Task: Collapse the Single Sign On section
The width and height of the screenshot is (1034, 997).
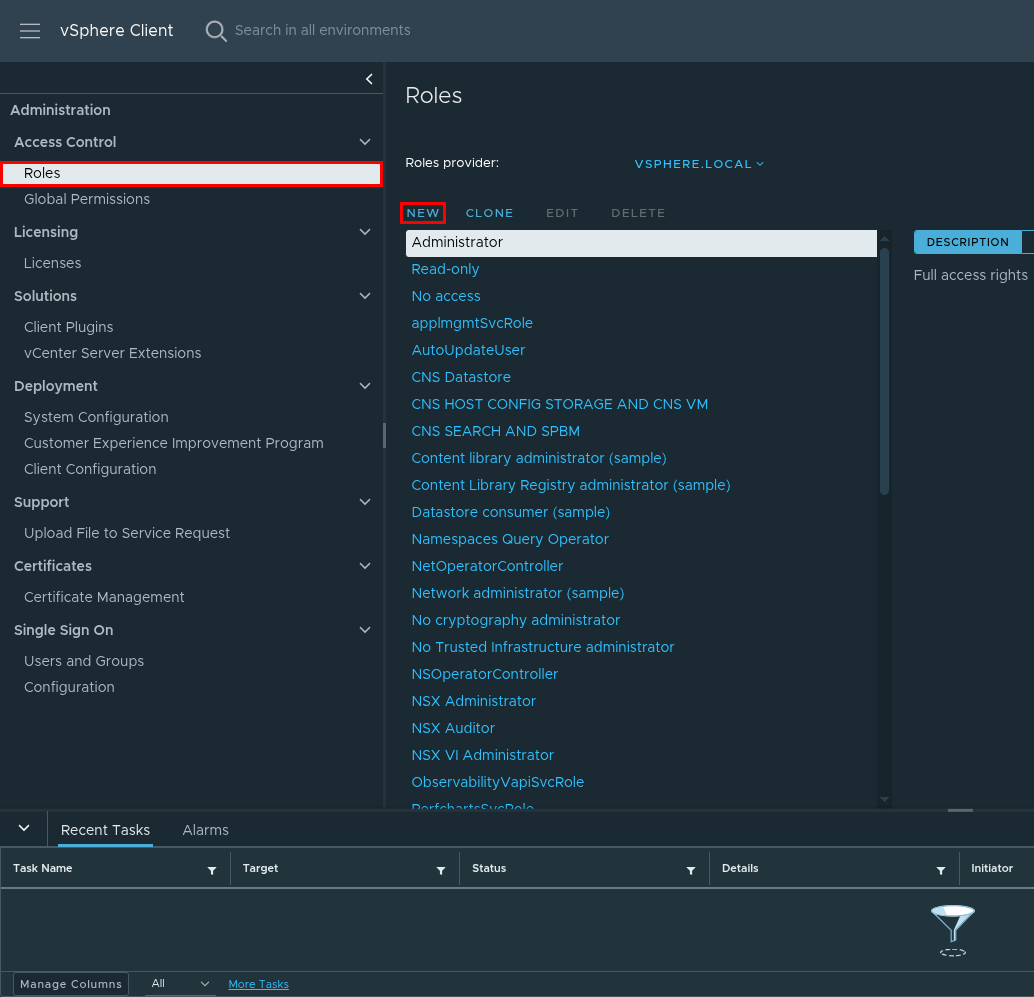Action: [x=365, y=630]
